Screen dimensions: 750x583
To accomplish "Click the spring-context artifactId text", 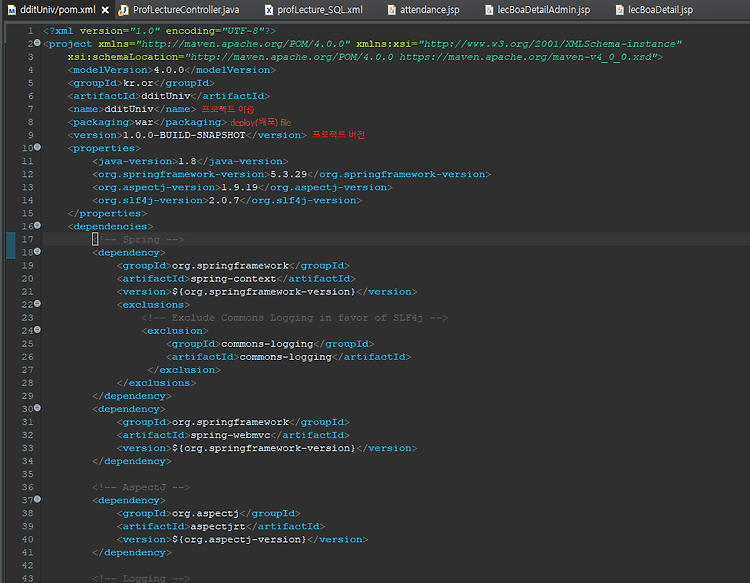I will (233, 278).
